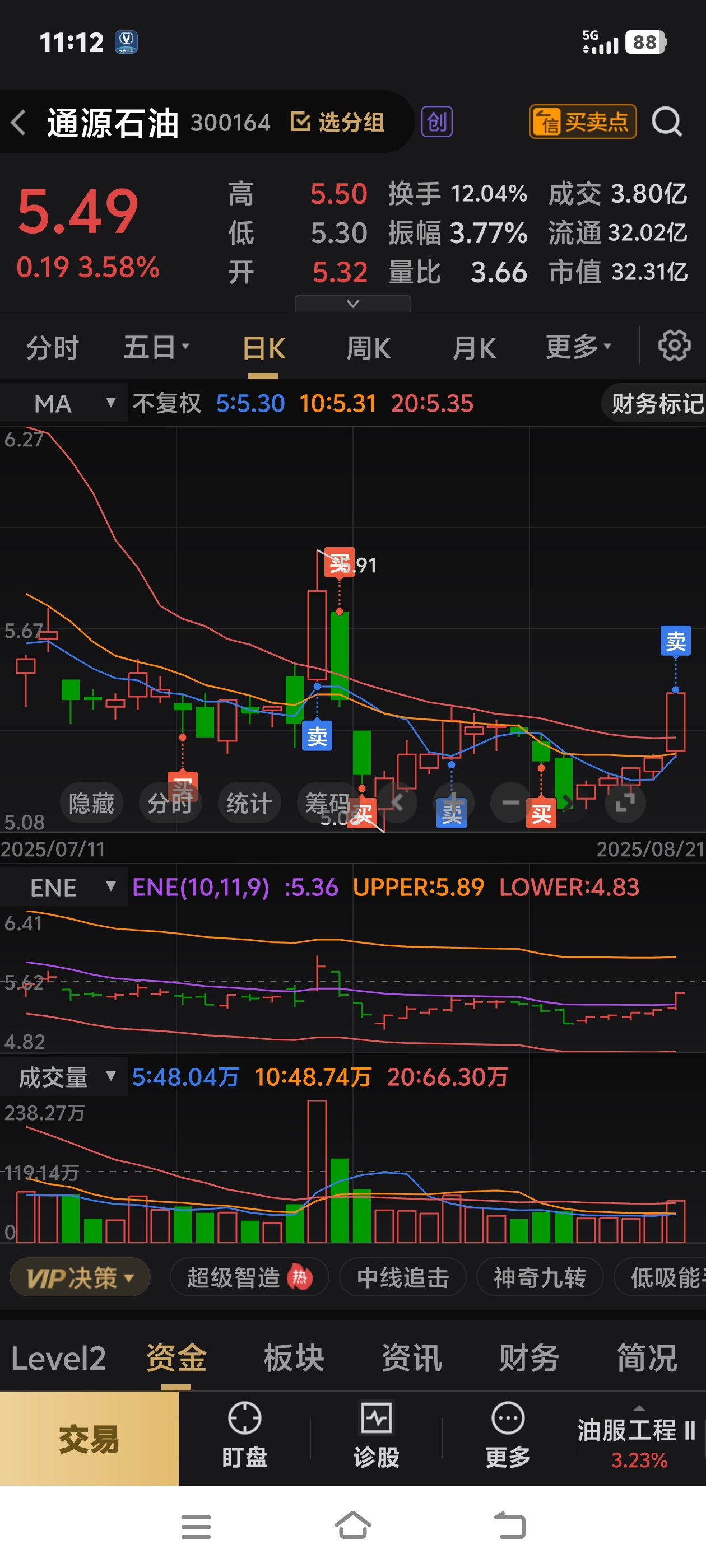The height and width of the screenshot is (1568, 706).
Task: Tap the 筹码 chart overlay button
Action: point(328,803)
